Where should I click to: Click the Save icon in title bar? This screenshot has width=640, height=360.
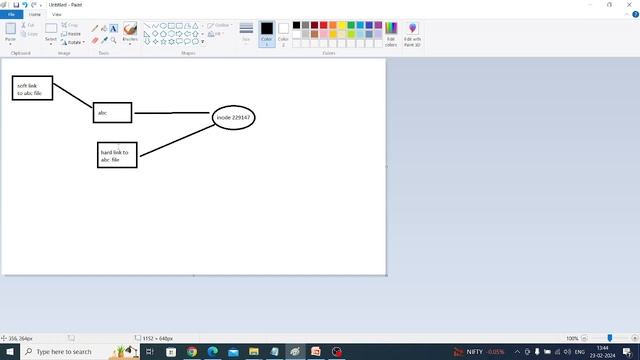pyautogui.click(x=16, y=5)
